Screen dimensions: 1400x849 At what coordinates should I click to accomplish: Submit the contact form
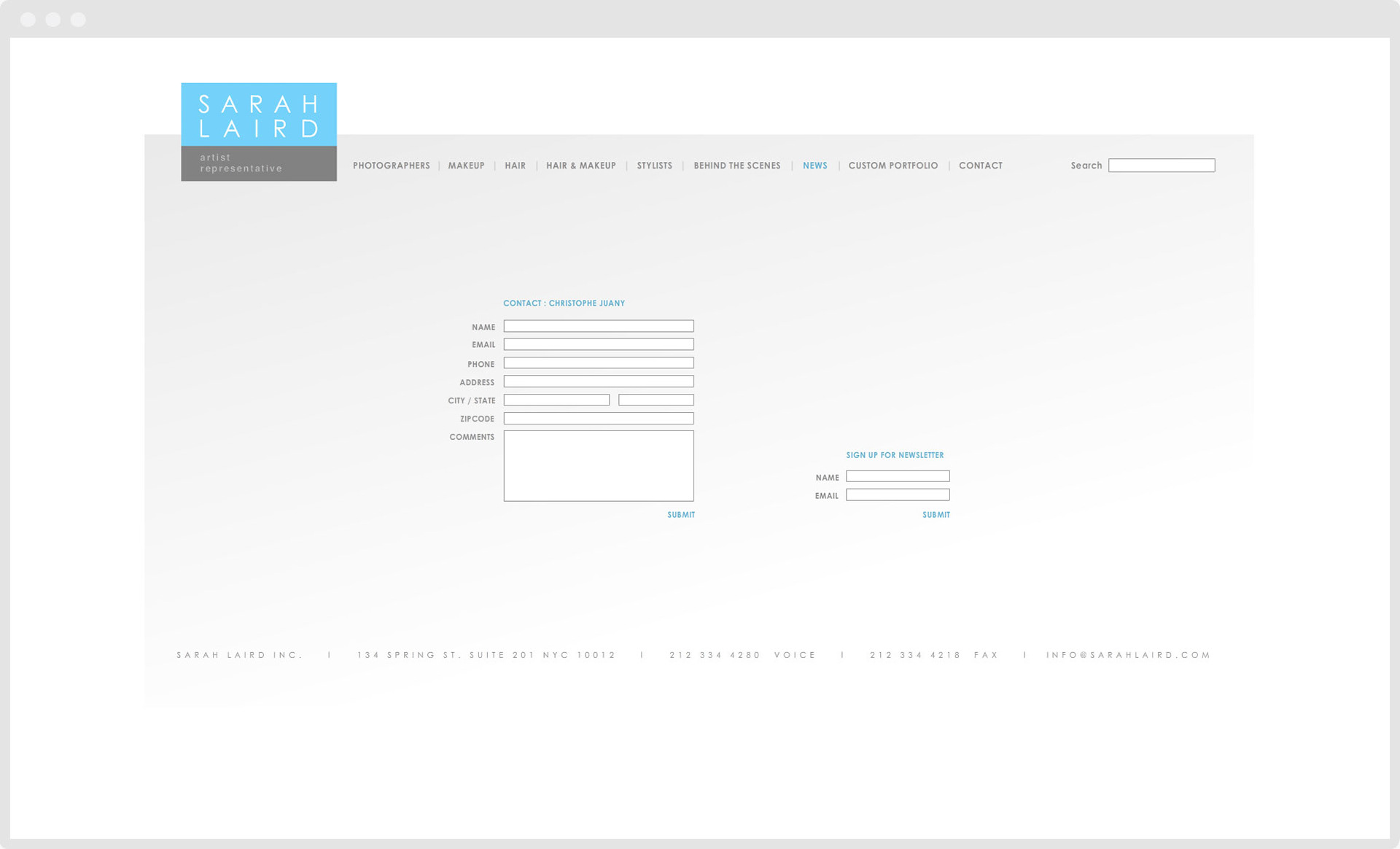pos(680,515)
